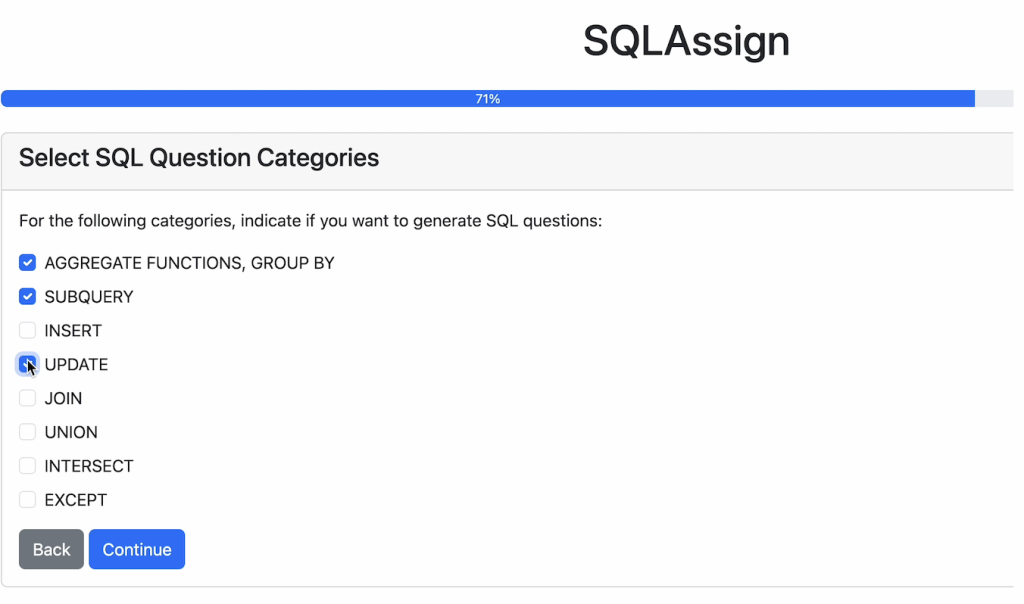This screenshot has width=1024, height=604.
Task: Click the INSERT category label
Action: (71, 330)
